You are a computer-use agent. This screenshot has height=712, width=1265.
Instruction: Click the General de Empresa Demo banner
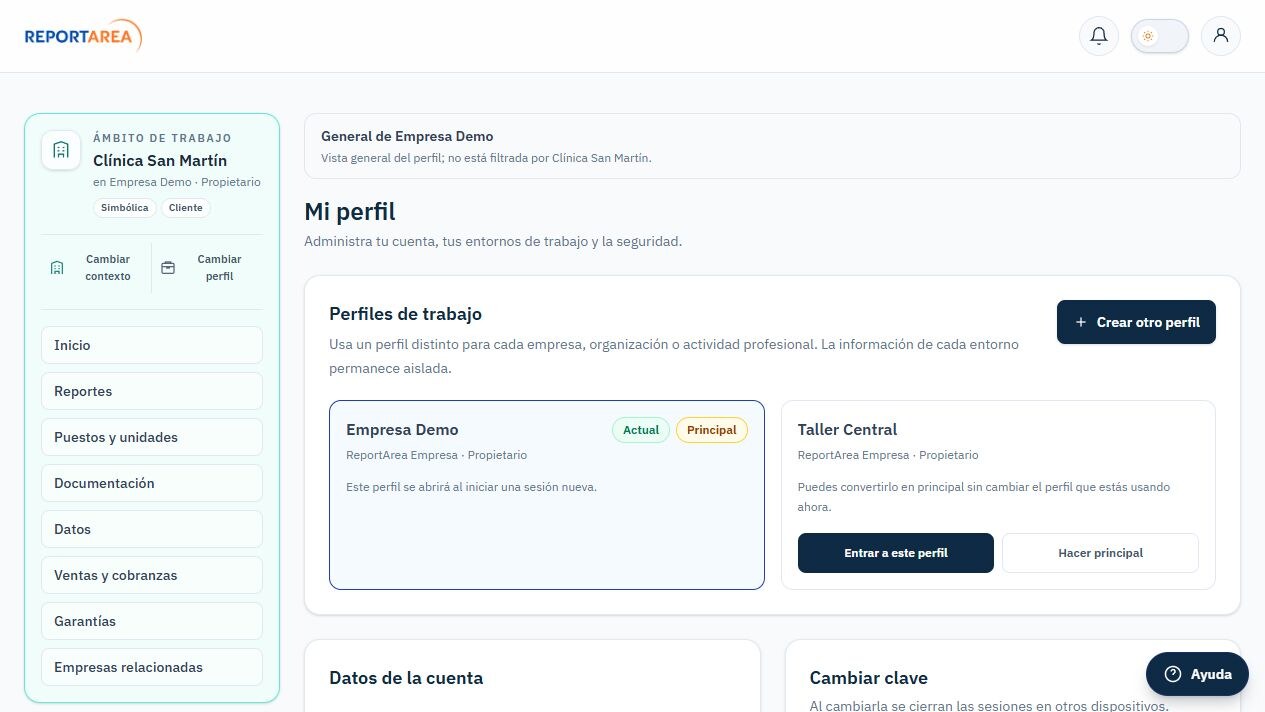772,146
